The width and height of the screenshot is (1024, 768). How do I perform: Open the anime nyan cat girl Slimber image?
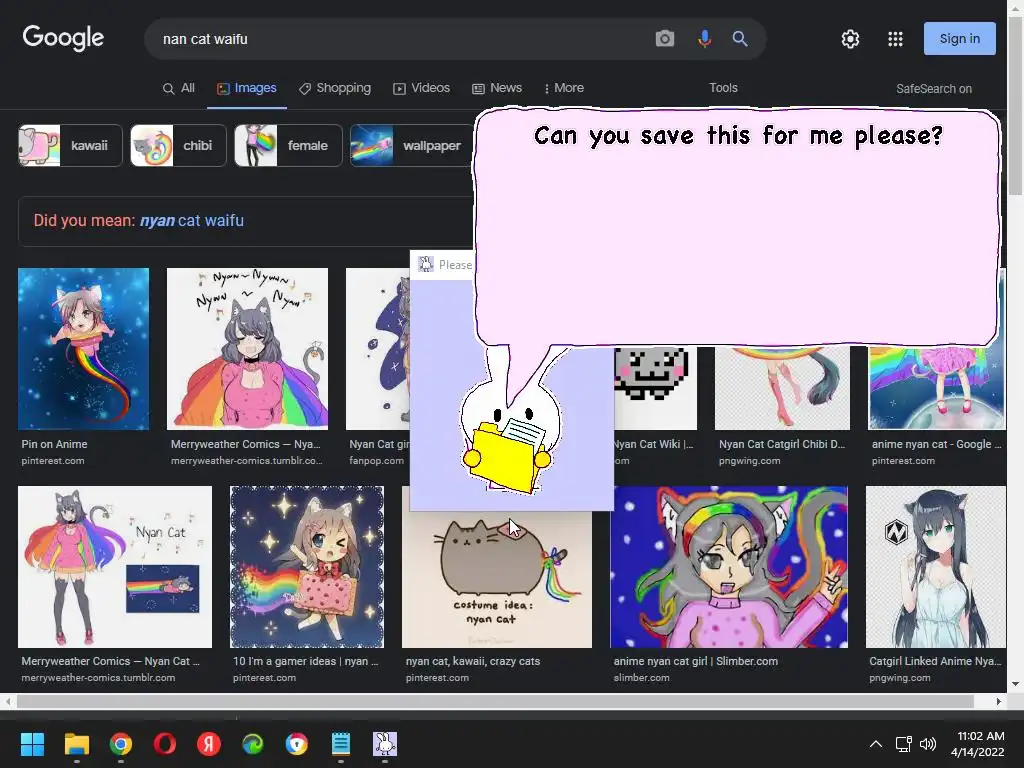click(729, 567)
